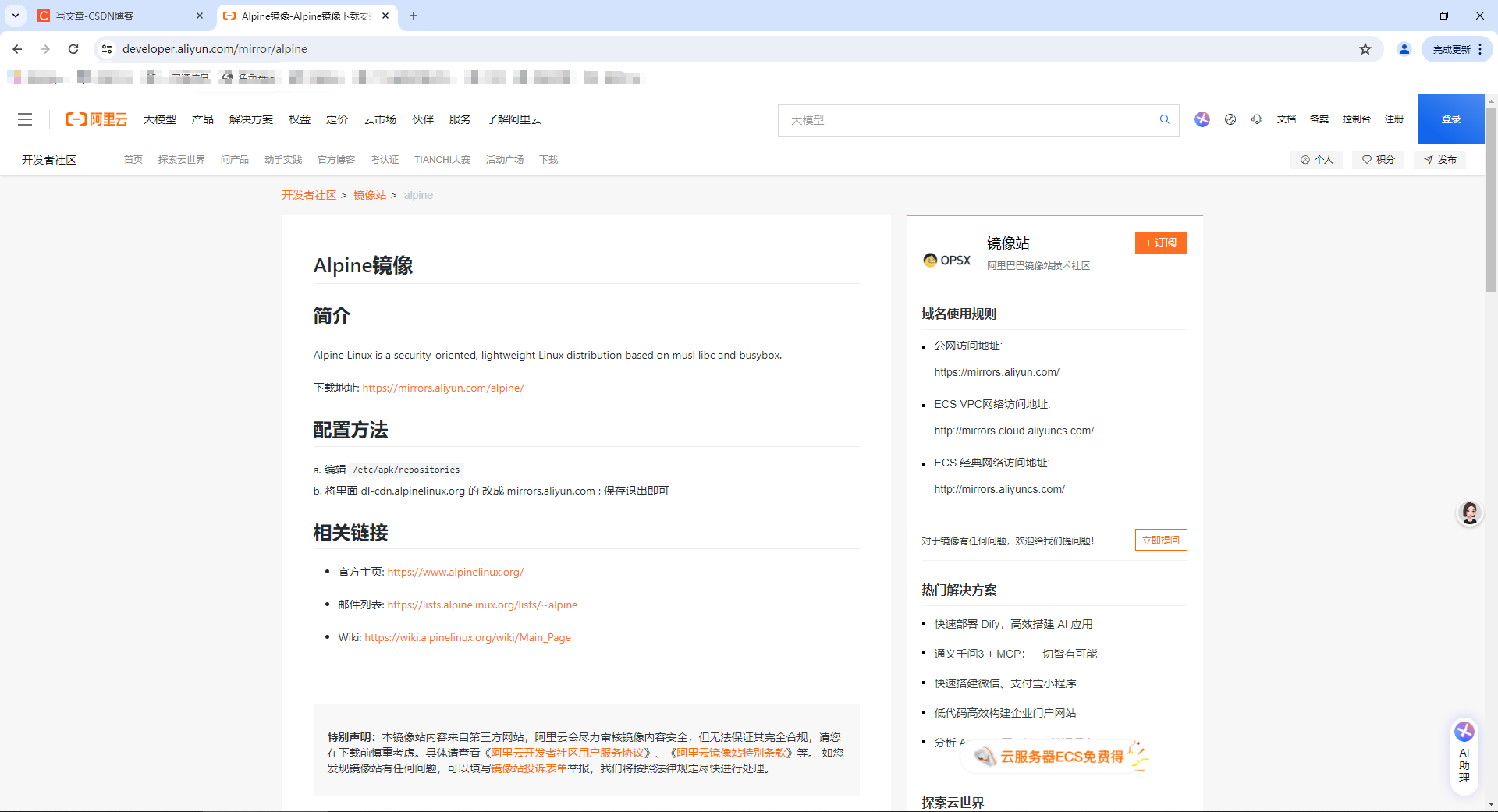
Task: Open the Alpine wiki Main_Page link
Action: click(468, 637)
